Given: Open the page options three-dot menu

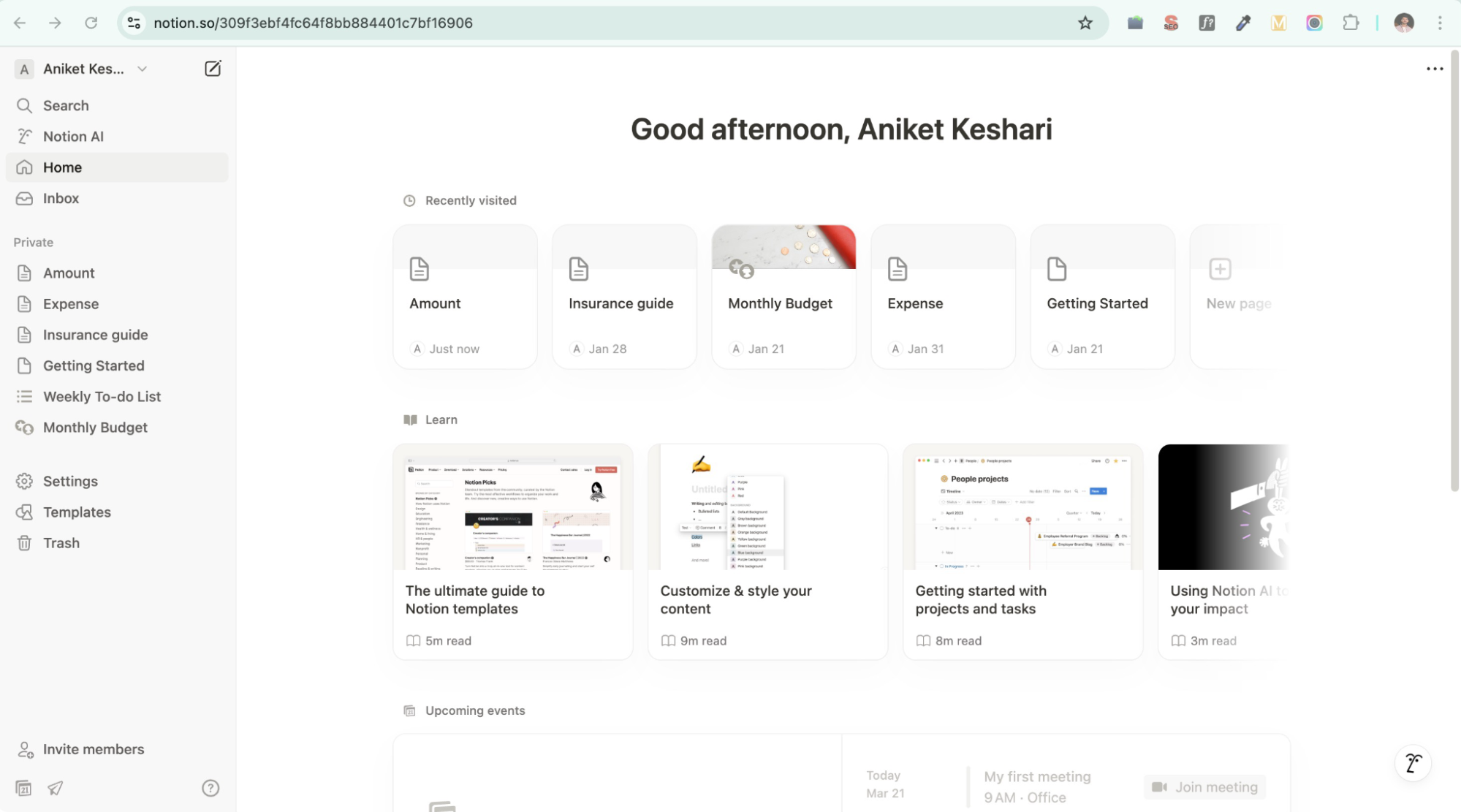Looking at the screenshot, I should pyautogui.click(x=1435, y=68).
